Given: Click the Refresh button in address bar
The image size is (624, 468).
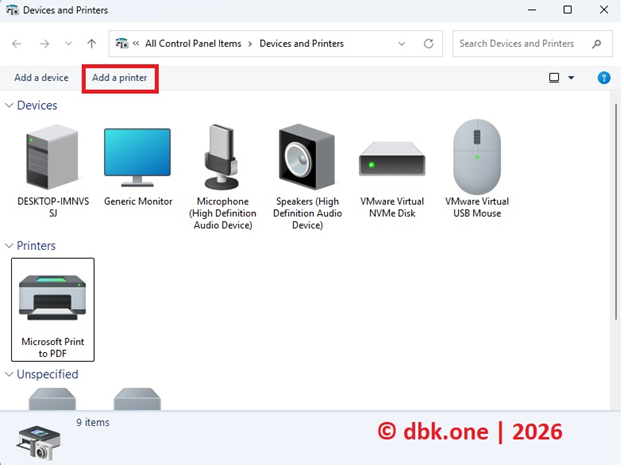Looking at the screenshot, I should 429,44.
